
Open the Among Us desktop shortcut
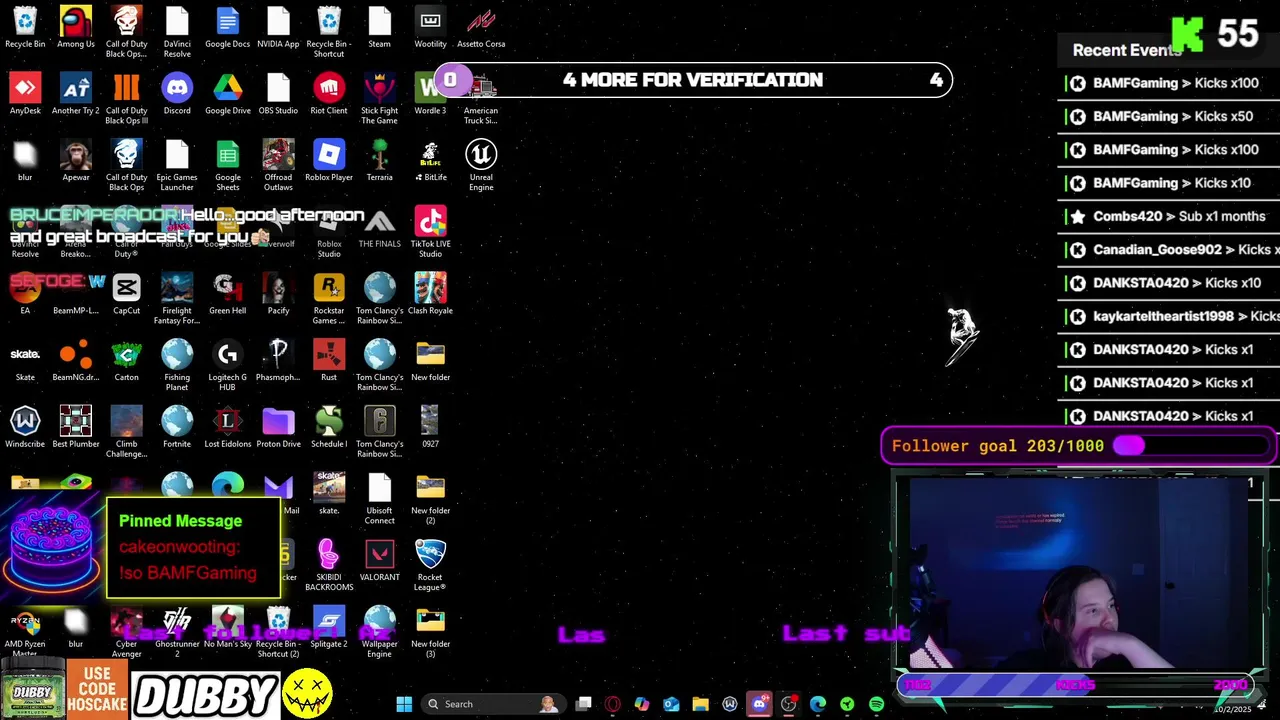[x=76, y=28]
